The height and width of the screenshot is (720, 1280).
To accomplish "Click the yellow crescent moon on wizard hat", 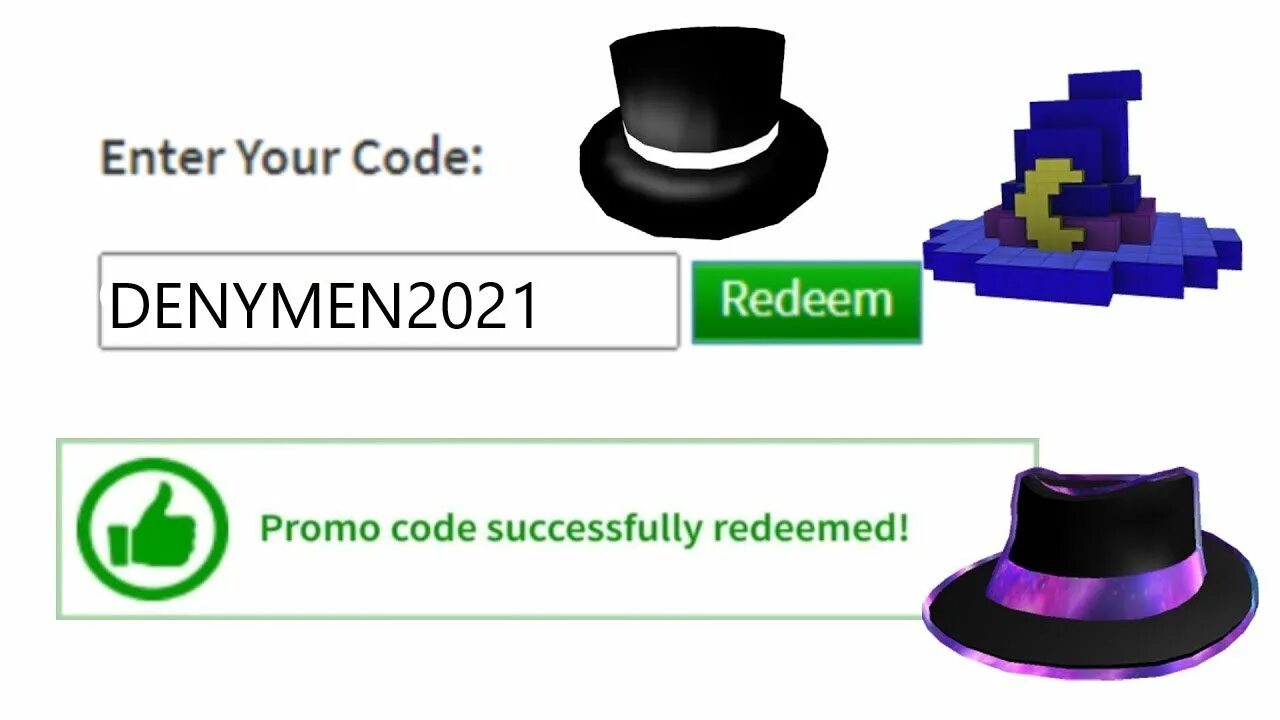I will click(x=1047, y=206).
